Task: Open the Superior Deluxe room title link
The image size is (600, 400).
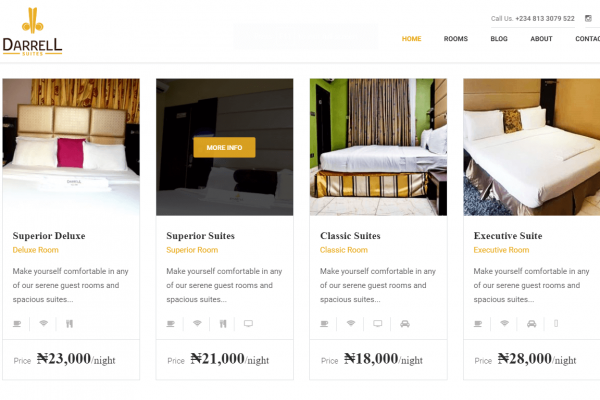Action: pyautogui.click(x=49, y=236)
